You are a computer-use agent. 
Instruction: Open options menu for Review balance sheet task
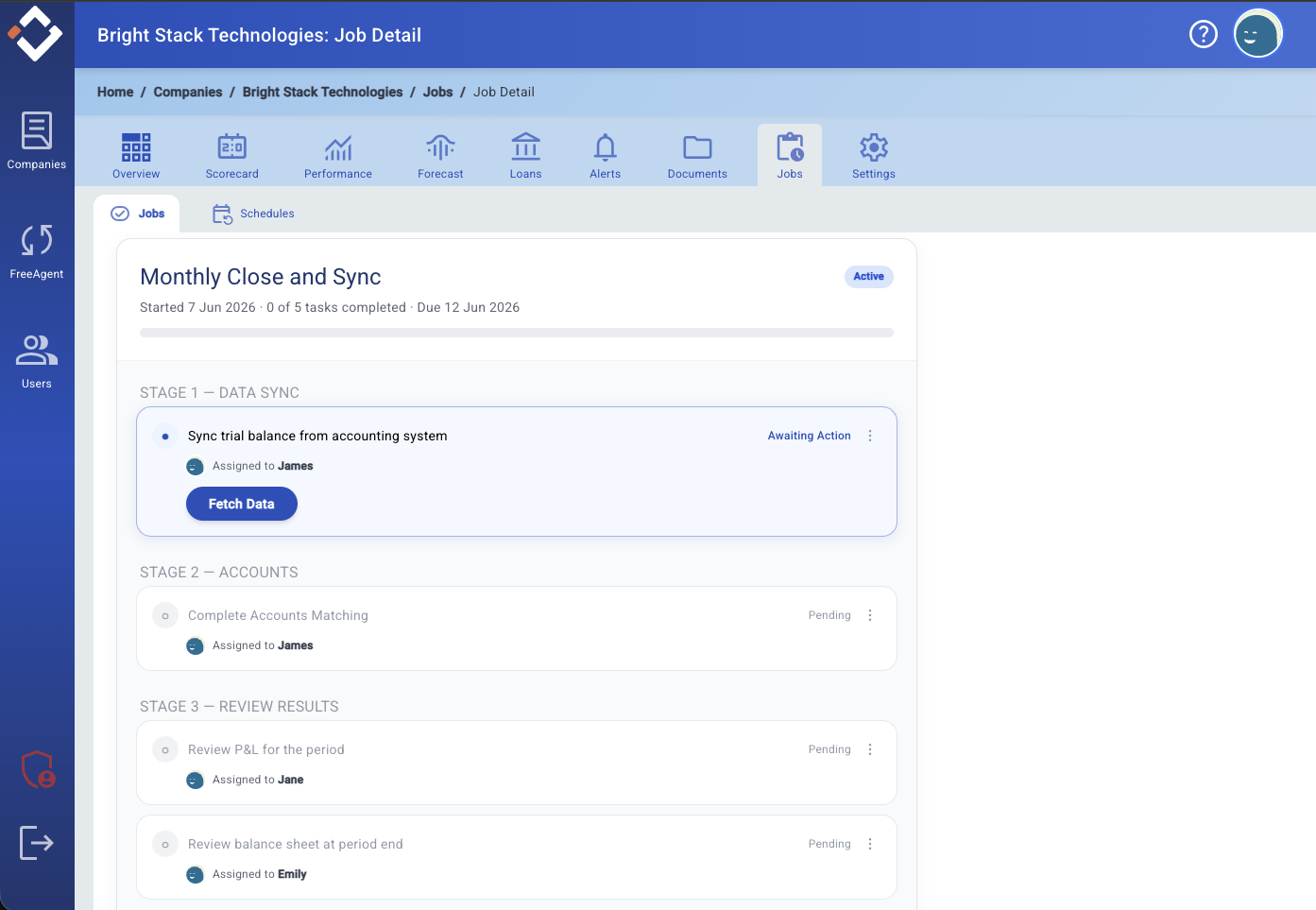(x=870, y=844)
